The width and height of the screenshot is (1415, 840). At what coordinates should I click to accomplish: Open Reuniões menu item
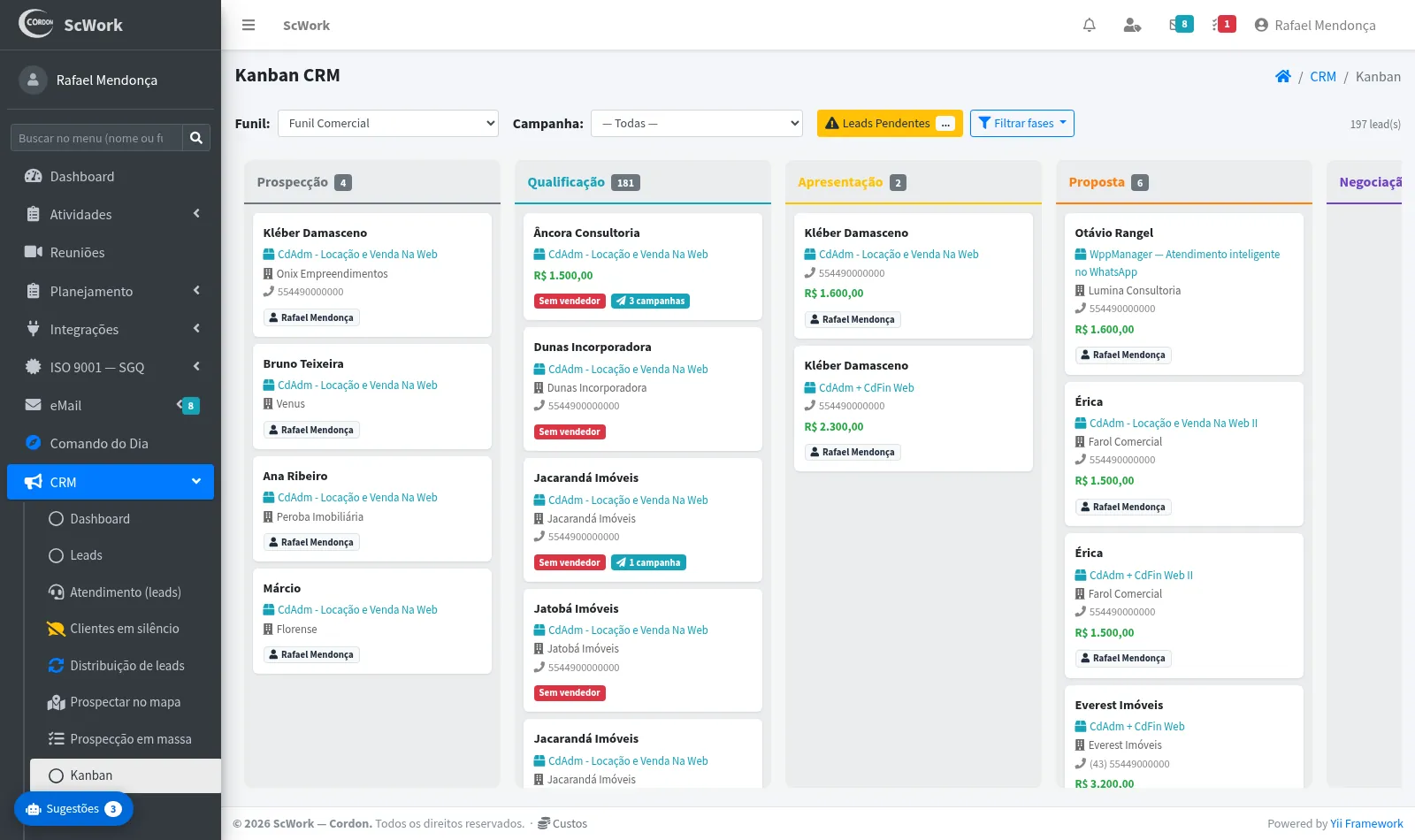coord(111,252)
